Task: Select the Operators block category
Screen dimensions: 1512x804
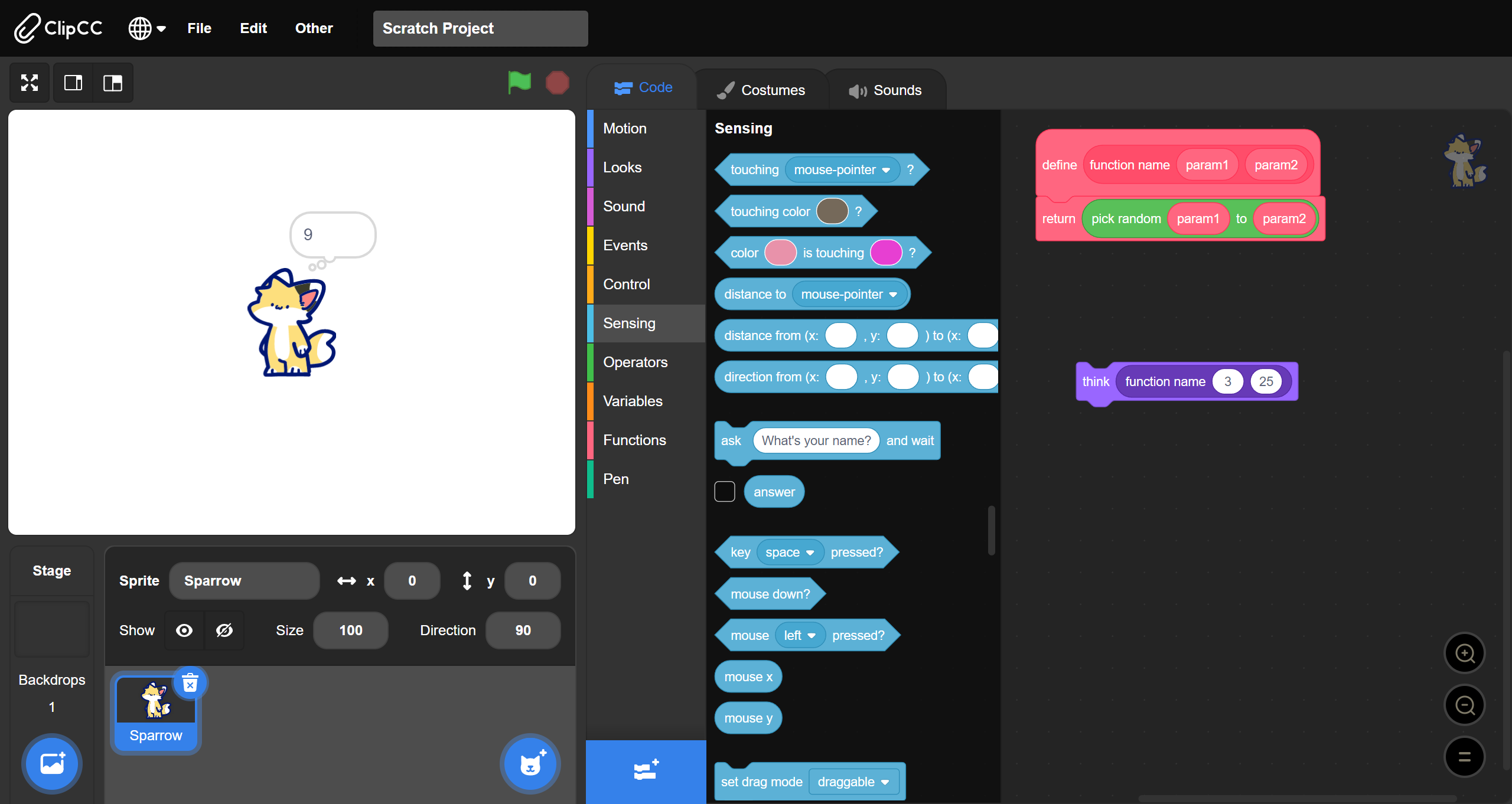Action: point(647,362)
